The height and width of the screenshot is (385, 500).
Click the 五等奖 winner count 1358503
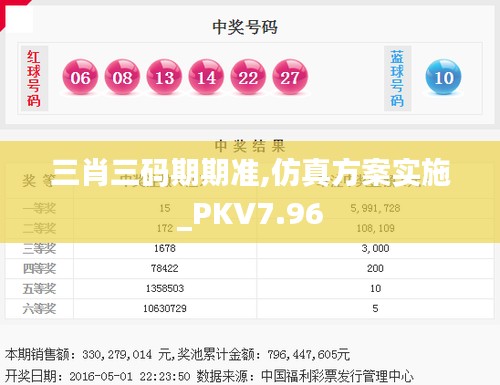[x=165, y=288]
